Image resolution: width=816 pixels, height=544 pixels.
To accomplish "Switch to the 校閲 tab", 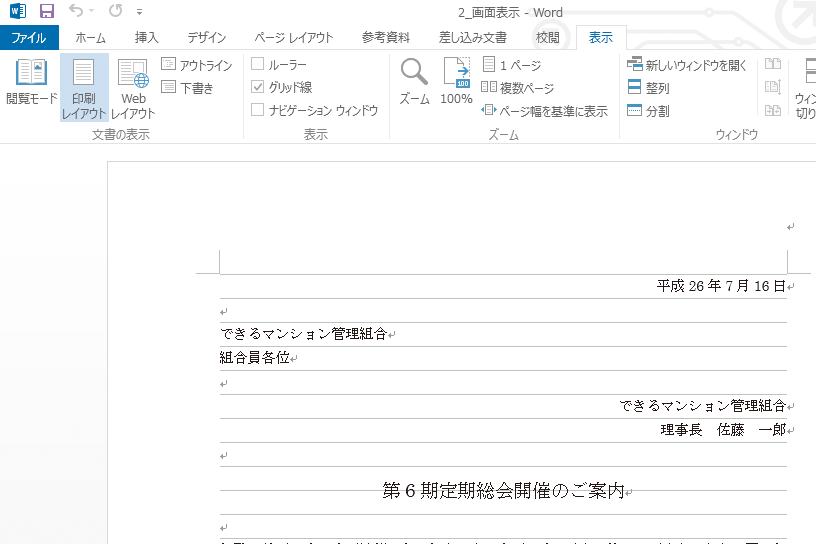I will tap(547, 37).
